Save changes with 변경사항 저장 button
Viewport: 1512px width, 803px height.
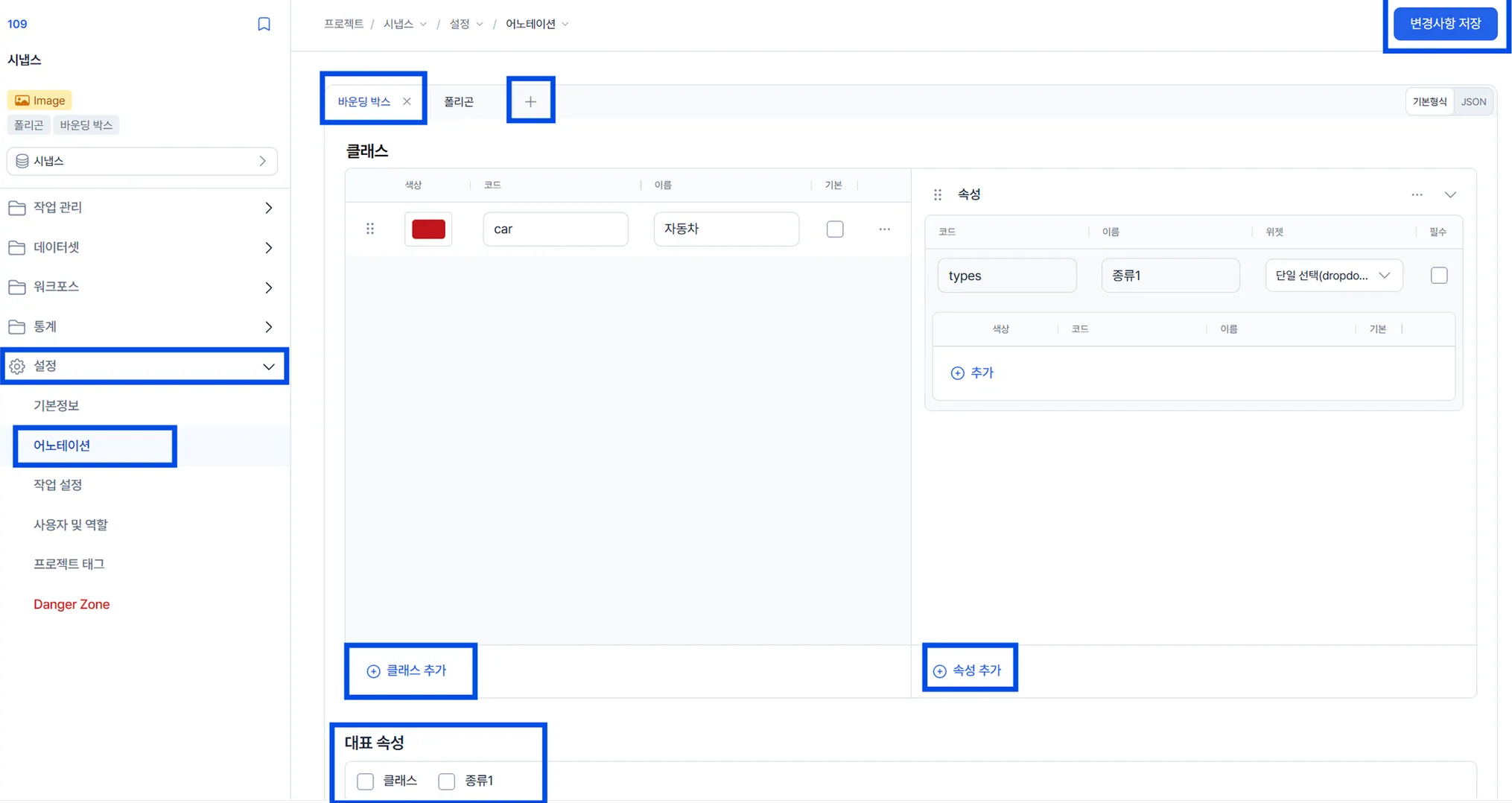[x=1445, y=24]
